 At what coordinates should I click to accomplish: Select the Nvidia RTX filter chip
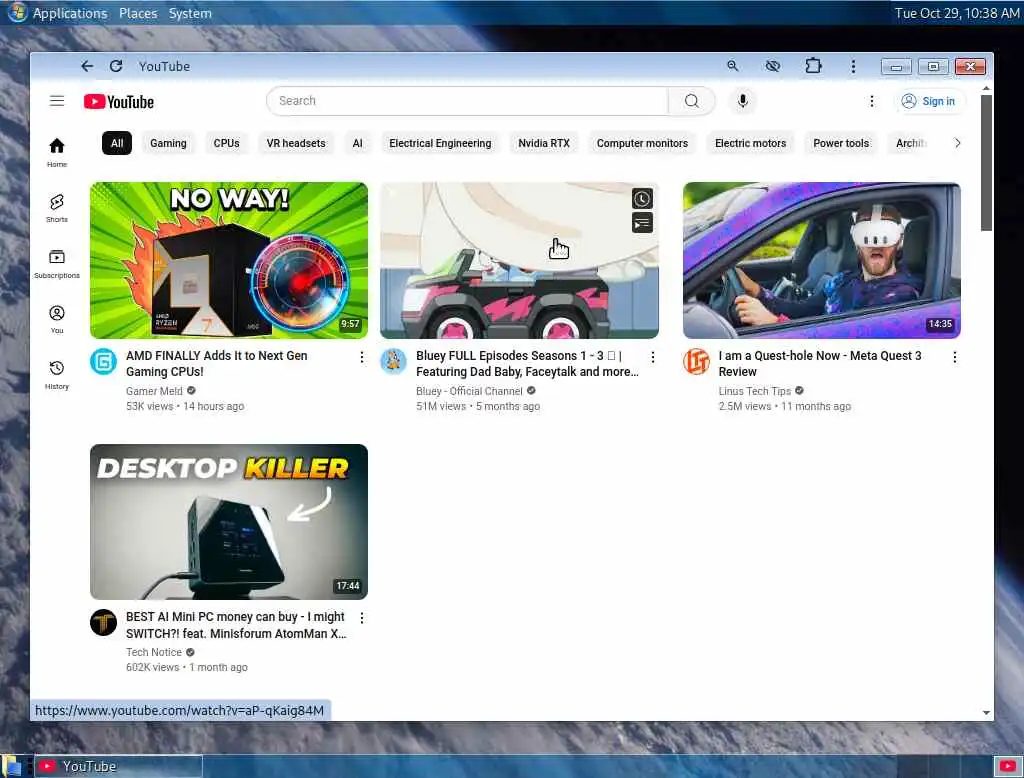[544, 143]
